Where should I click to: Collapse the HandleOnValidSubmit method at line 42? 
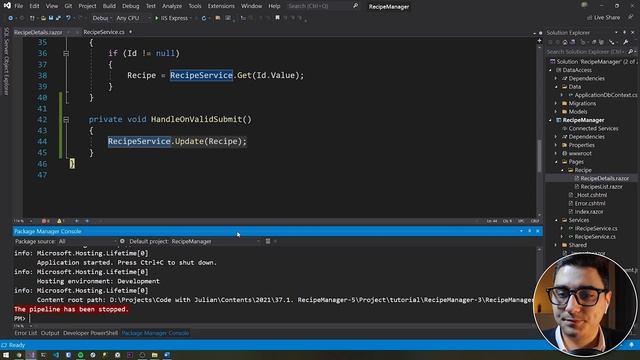pos(66,120)
